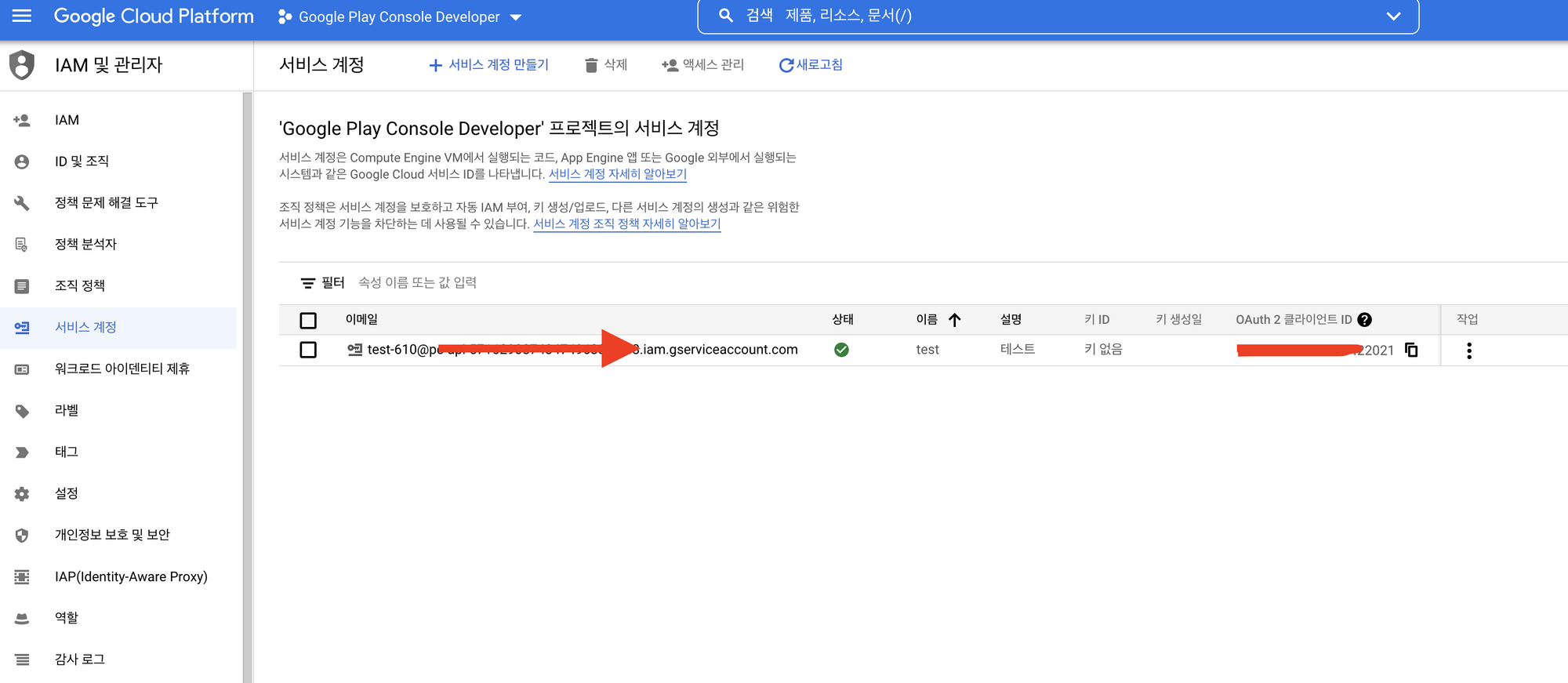
Task: Open the test-610 service account email
Action: click(583, 350)
